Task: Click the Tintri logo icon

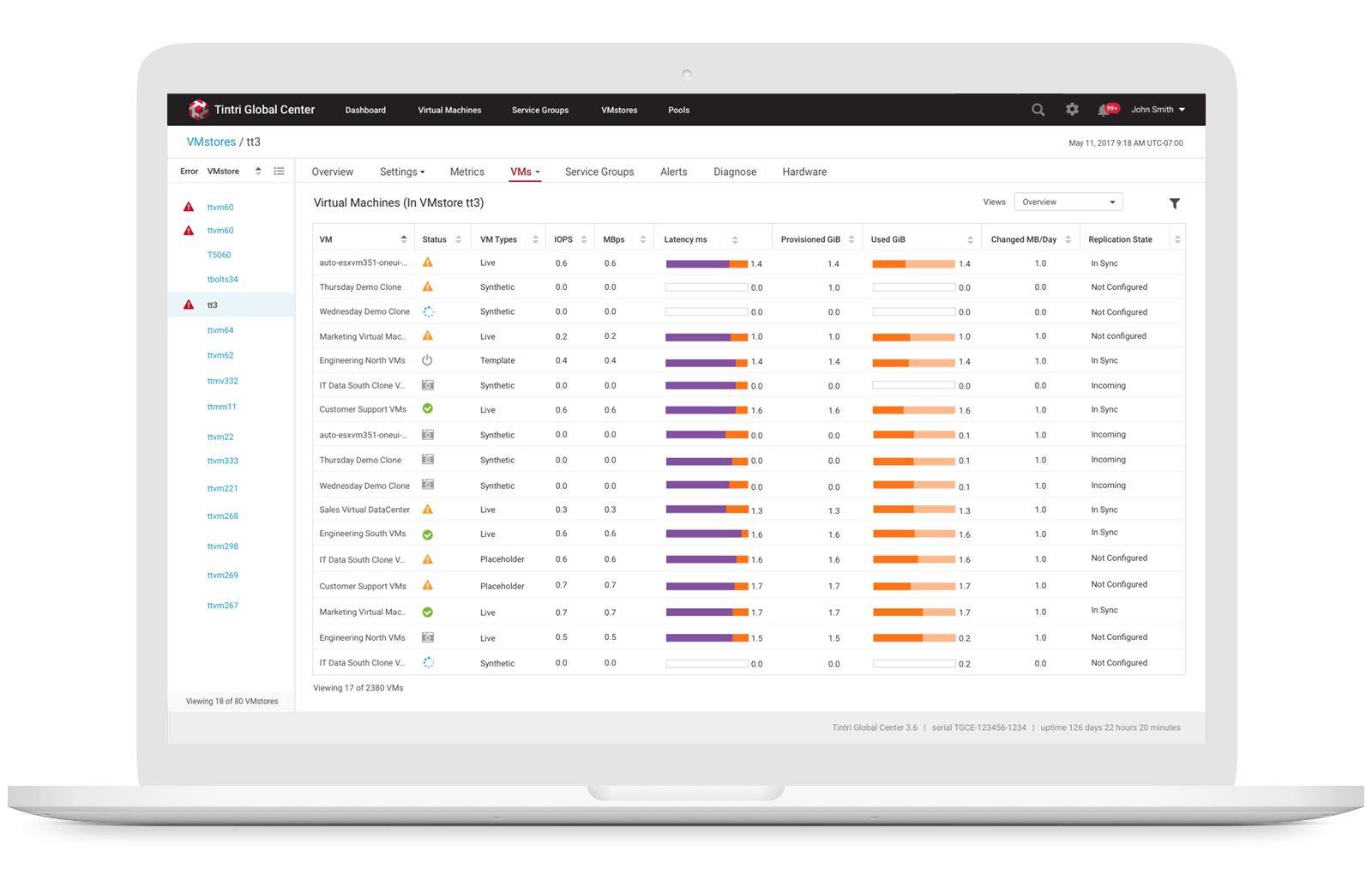Action: pyautogui.click(x=198, y=110)
